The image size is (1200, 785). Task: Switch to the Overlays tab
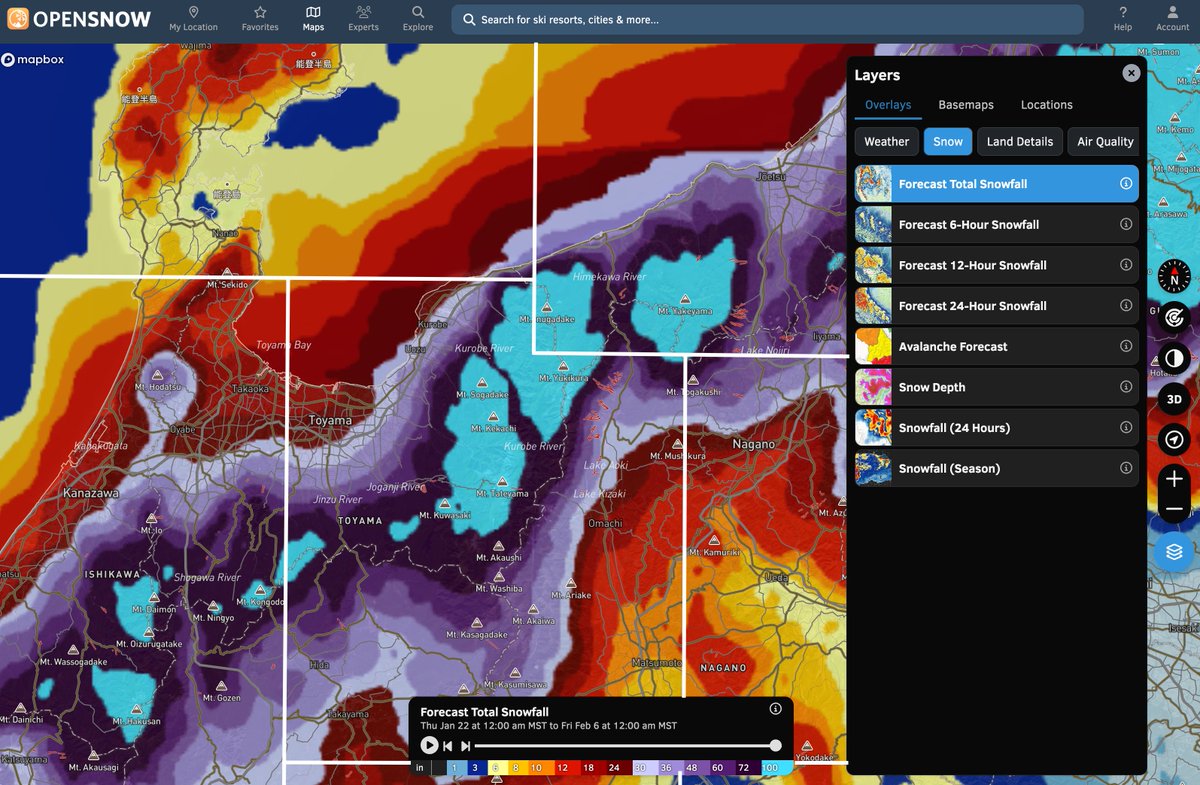point(888,105)
